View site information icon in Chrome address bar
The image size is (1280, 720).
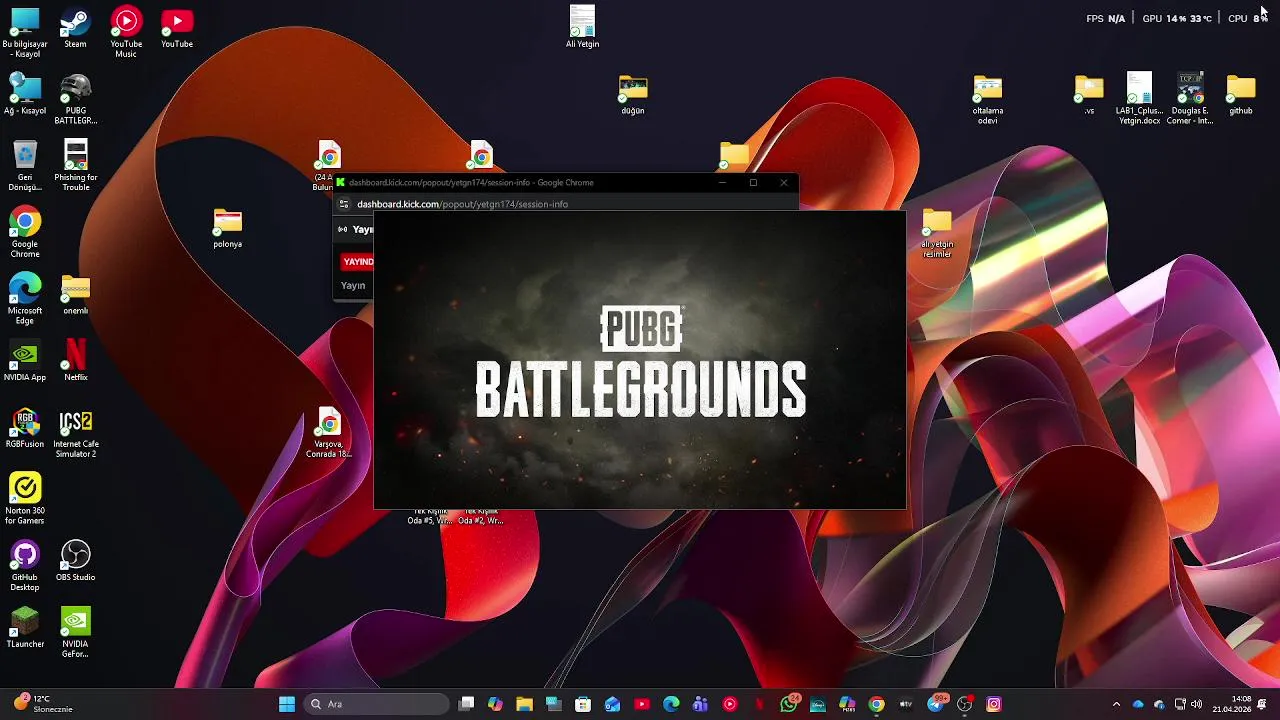(x=343, y=204)
